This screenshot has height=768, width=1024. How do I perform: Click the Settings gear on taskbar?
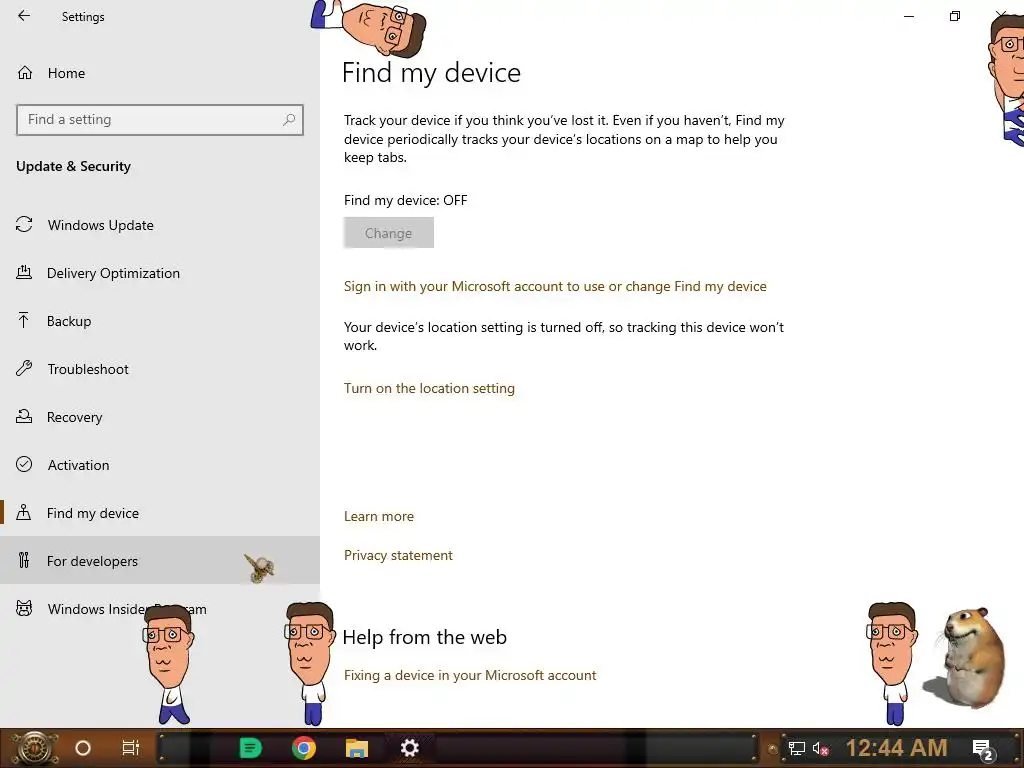(x=409, y=748)
